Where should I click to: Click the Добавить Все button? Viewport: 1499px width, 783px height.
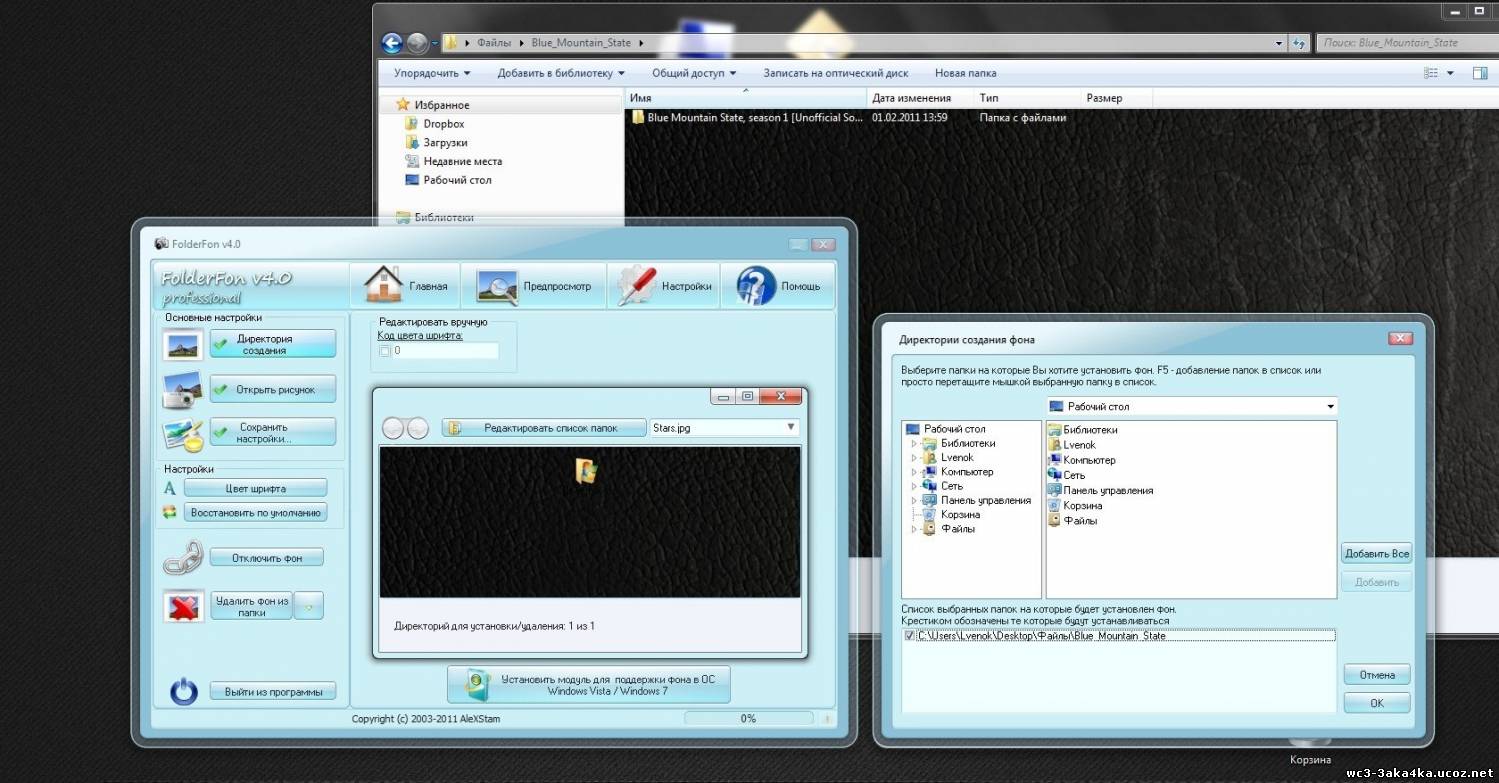[1376, 553]
